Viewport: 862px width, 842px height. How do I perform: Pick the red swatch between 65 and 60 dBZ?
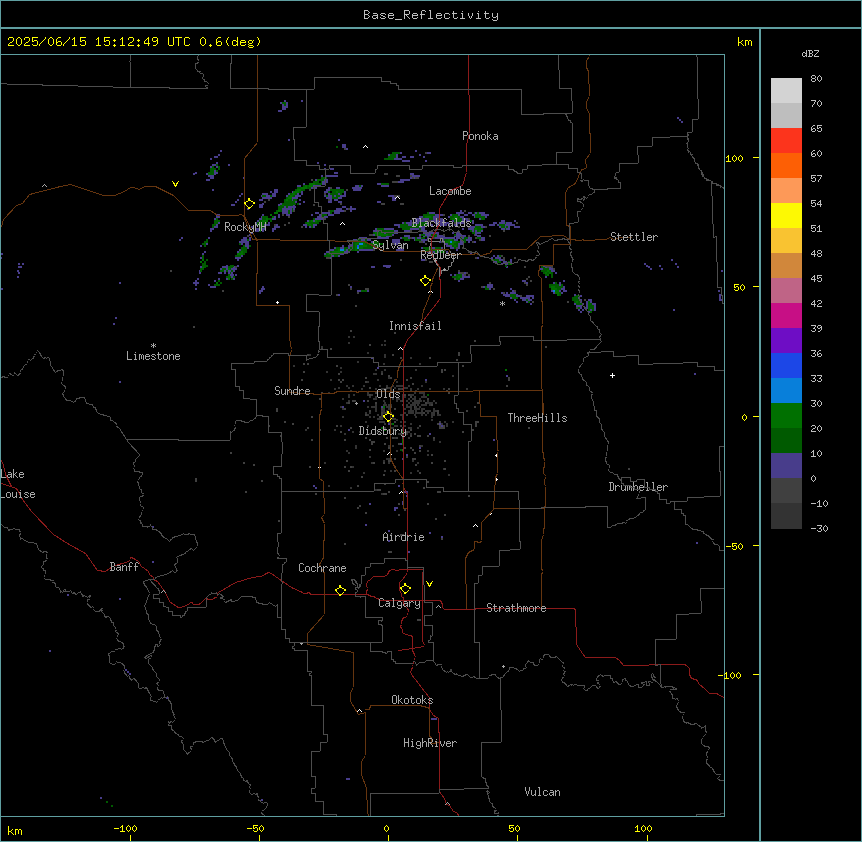(786, 141)
